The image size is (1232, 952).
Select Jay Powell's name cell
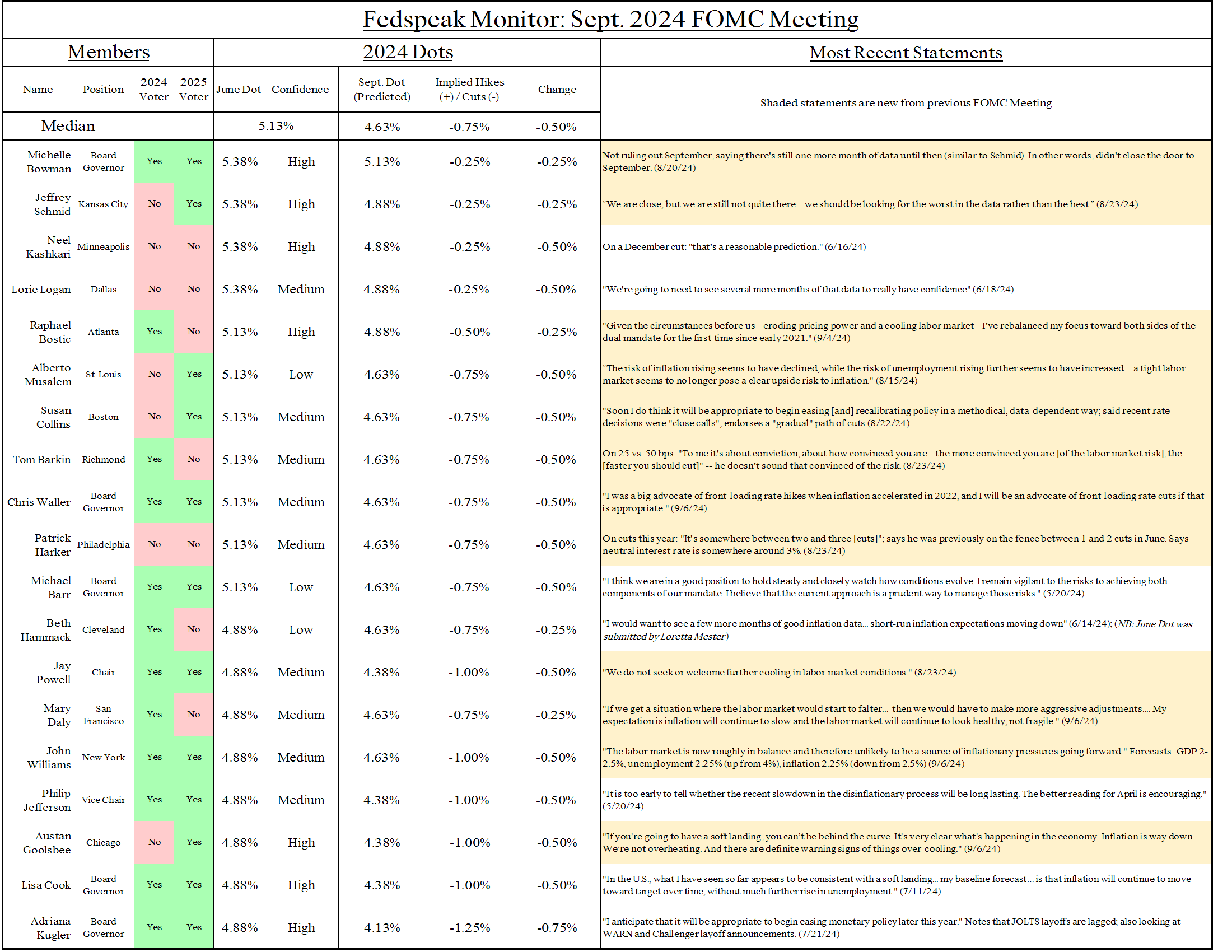pyautogui.click(x=54, y=672)
